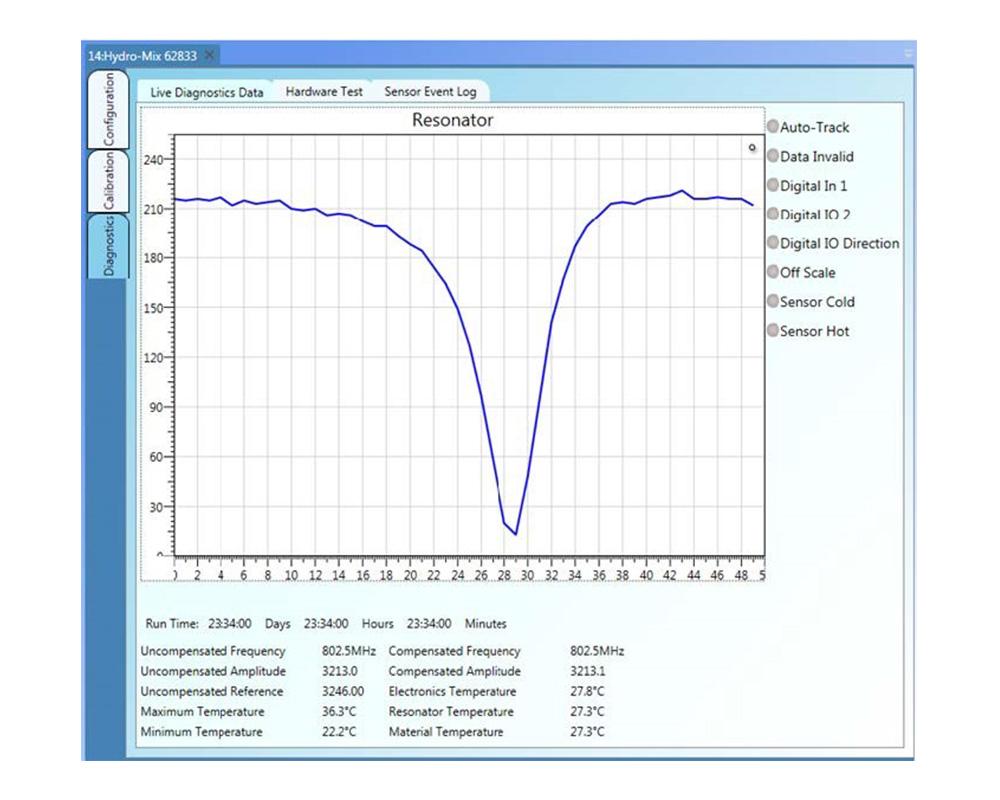This screenshot has height=800, width=1000.
Task: Click the small zoom icon in chart corner
Action: click(x=752, y=148)
